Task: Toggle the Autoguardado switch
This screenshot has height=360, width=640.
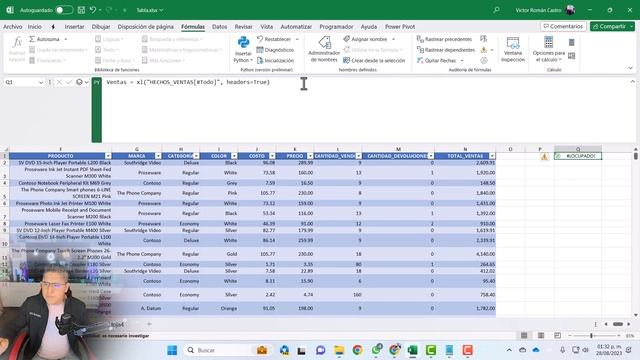Action: click(x=64, y=10)
